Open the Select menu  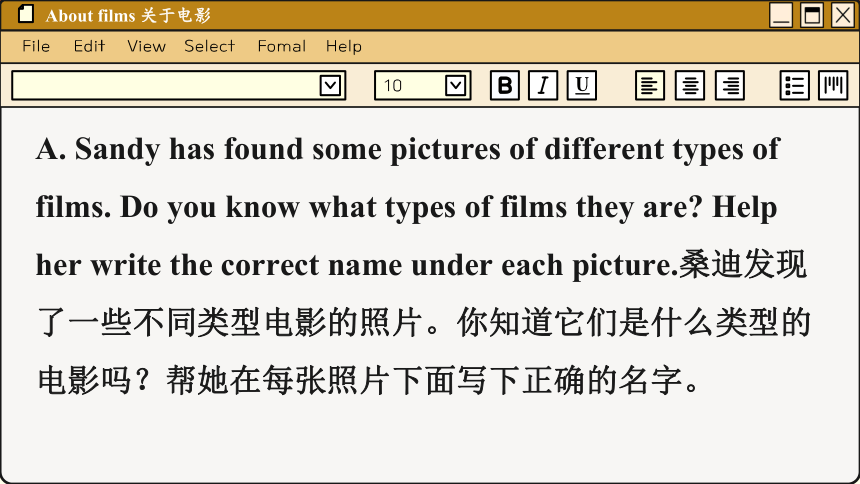[210, 46]
